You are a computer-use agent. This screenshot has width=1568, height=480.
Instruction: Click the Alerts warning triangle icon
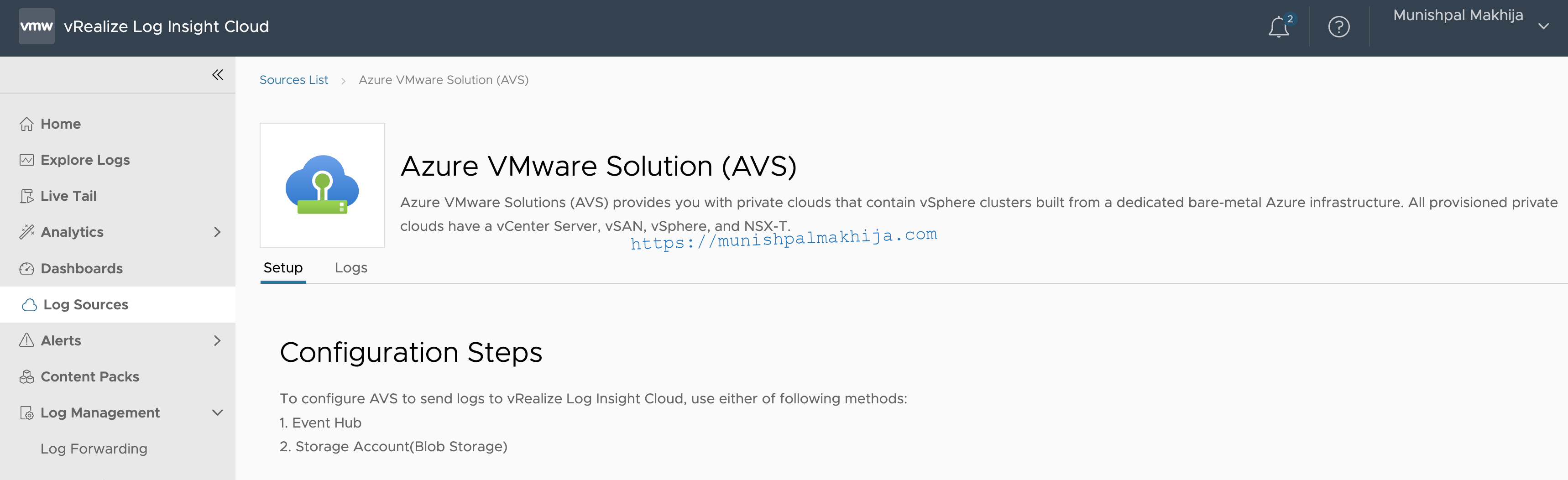(x=26, y=340)
